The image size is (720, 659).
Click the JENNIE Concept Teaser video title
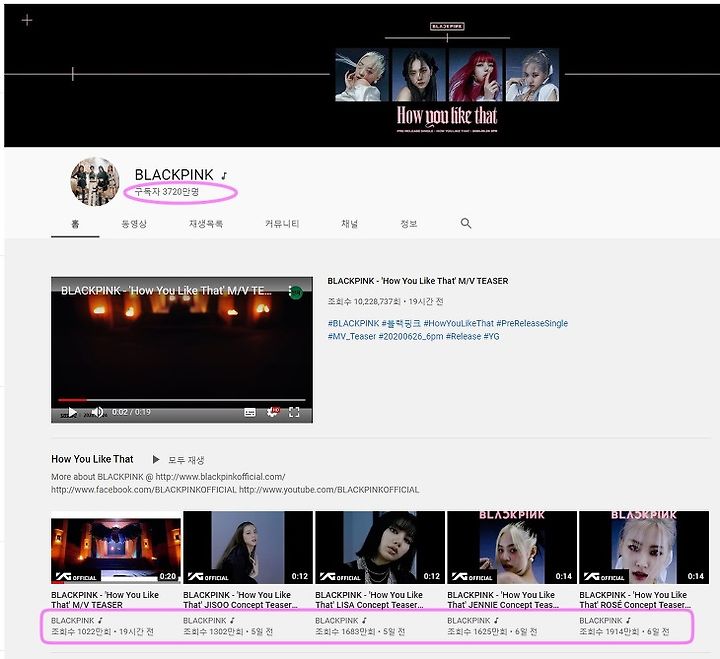[x=503, y=600]
